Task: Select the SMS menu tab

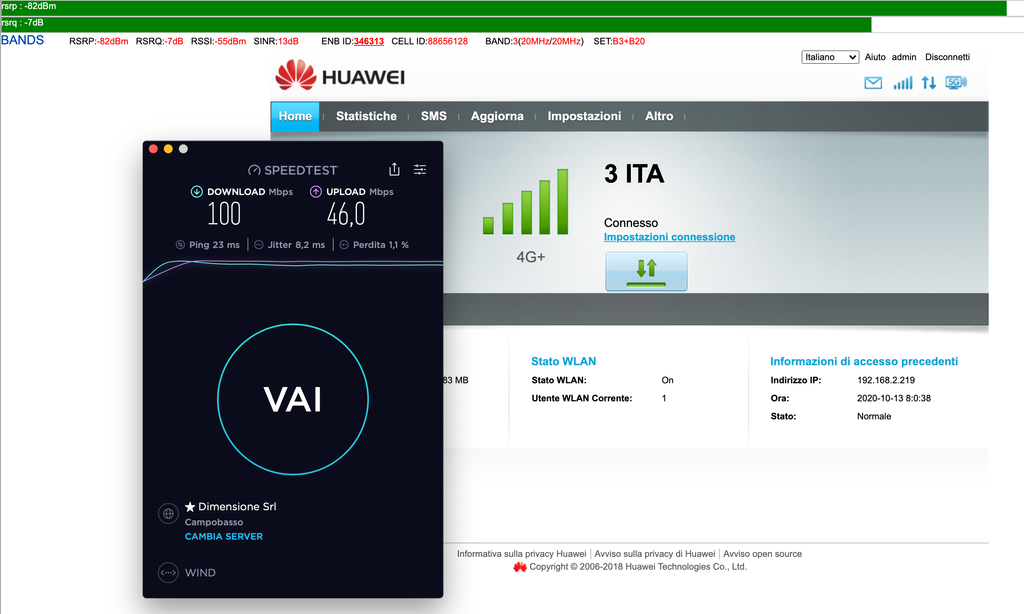Action: click(x=434, y=116)
